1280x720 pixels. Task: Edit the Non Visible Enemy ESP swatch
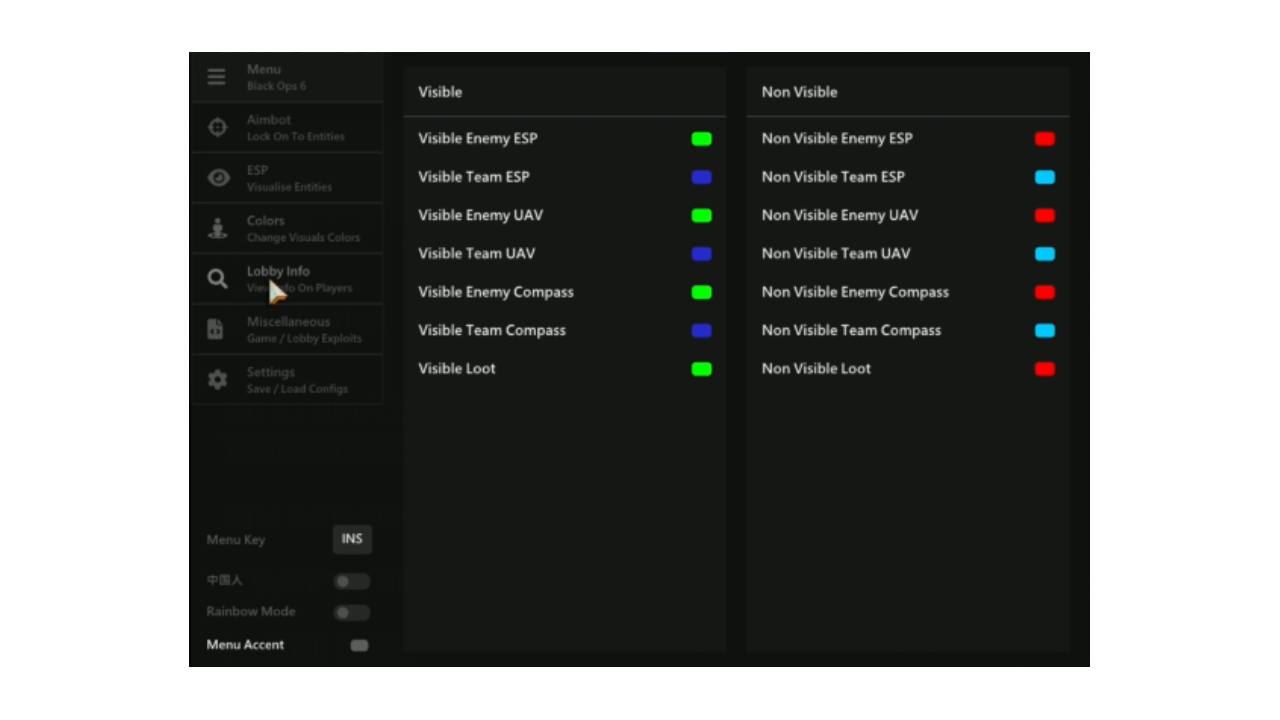[x=1045, y=139]
